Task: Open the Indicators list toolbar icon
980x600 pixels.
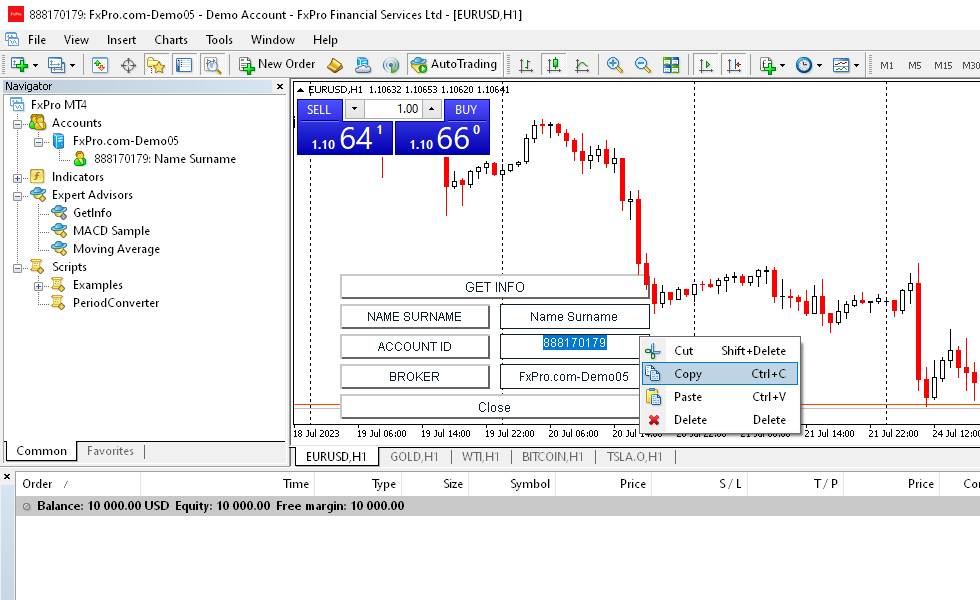Action: pos(768,65)
